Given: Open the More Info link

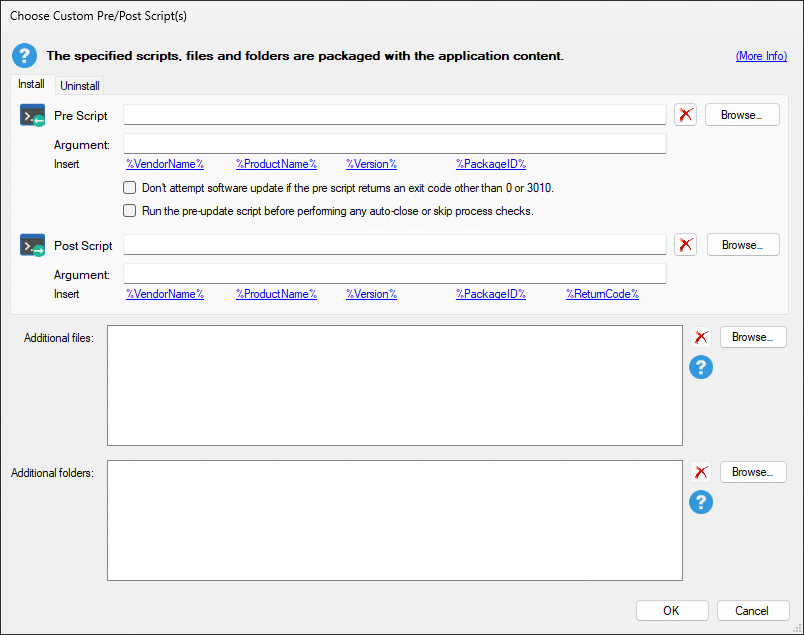Looking at the screenshot, I should pos(761,56).
